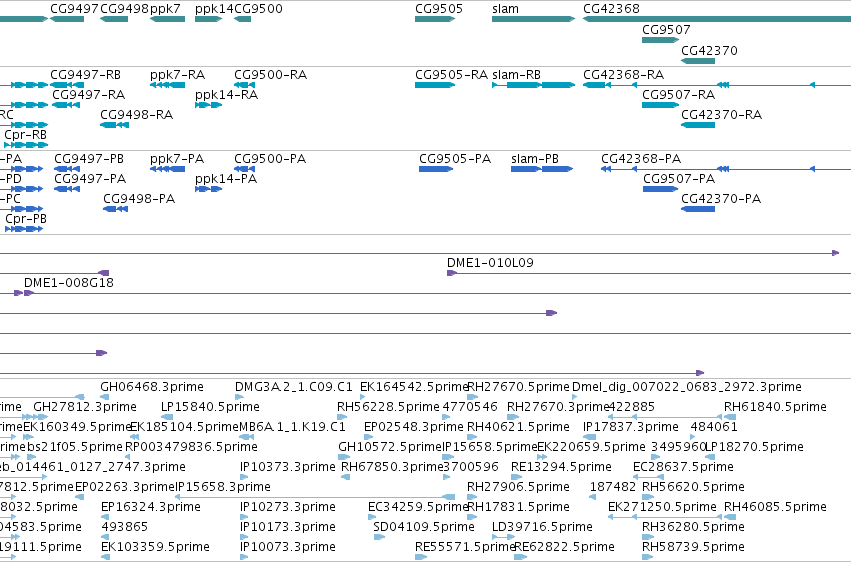Select the EP02548.3prime label
The image size is (851, 562).
click(x=414, y=427)
